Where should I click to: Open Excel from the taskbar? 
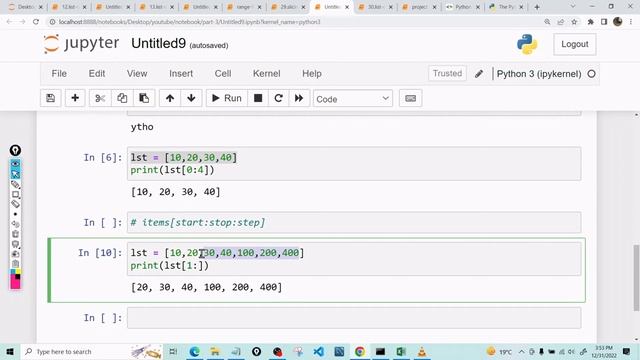401,351
